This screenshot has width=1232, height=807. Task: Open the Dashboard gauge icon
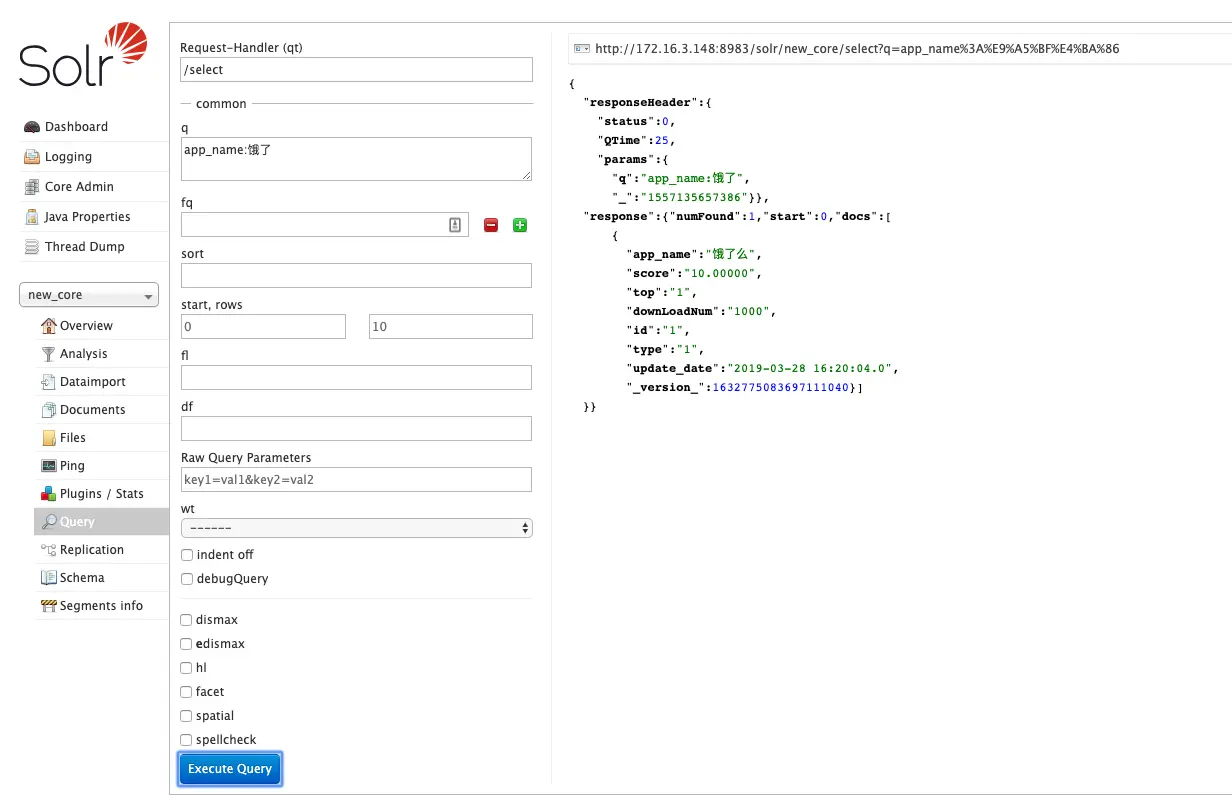click(x=32, y=127)
